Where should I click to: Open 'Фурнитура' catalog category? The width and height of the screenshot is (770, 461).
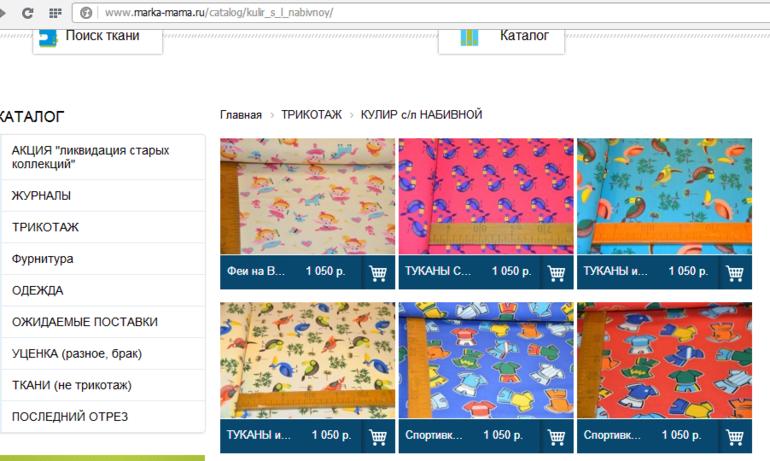[x=43, y=259]
